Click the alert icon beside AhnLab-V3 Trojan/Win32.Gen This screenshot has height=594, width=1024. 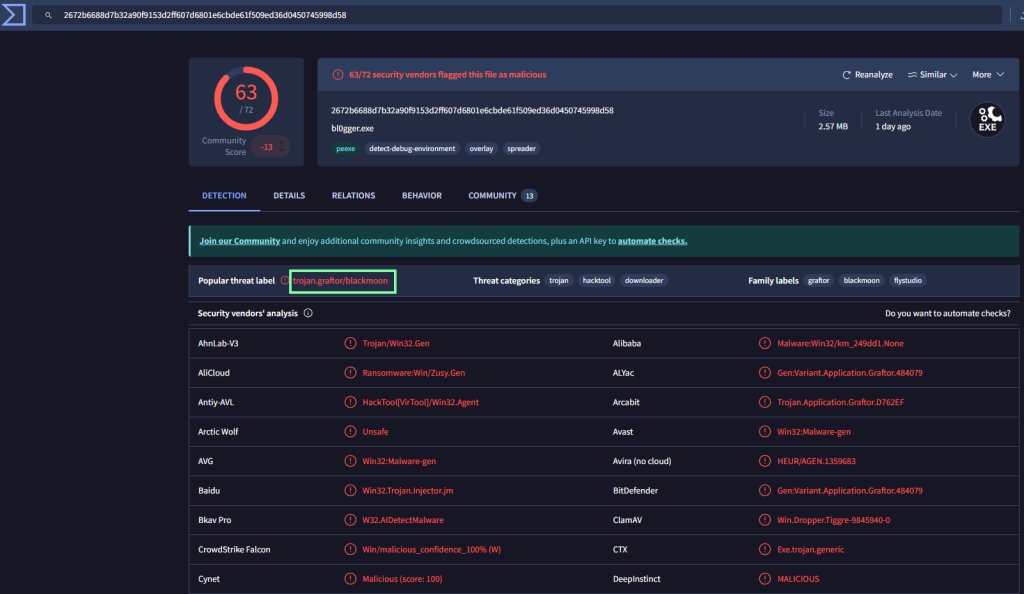click(350, 343)
